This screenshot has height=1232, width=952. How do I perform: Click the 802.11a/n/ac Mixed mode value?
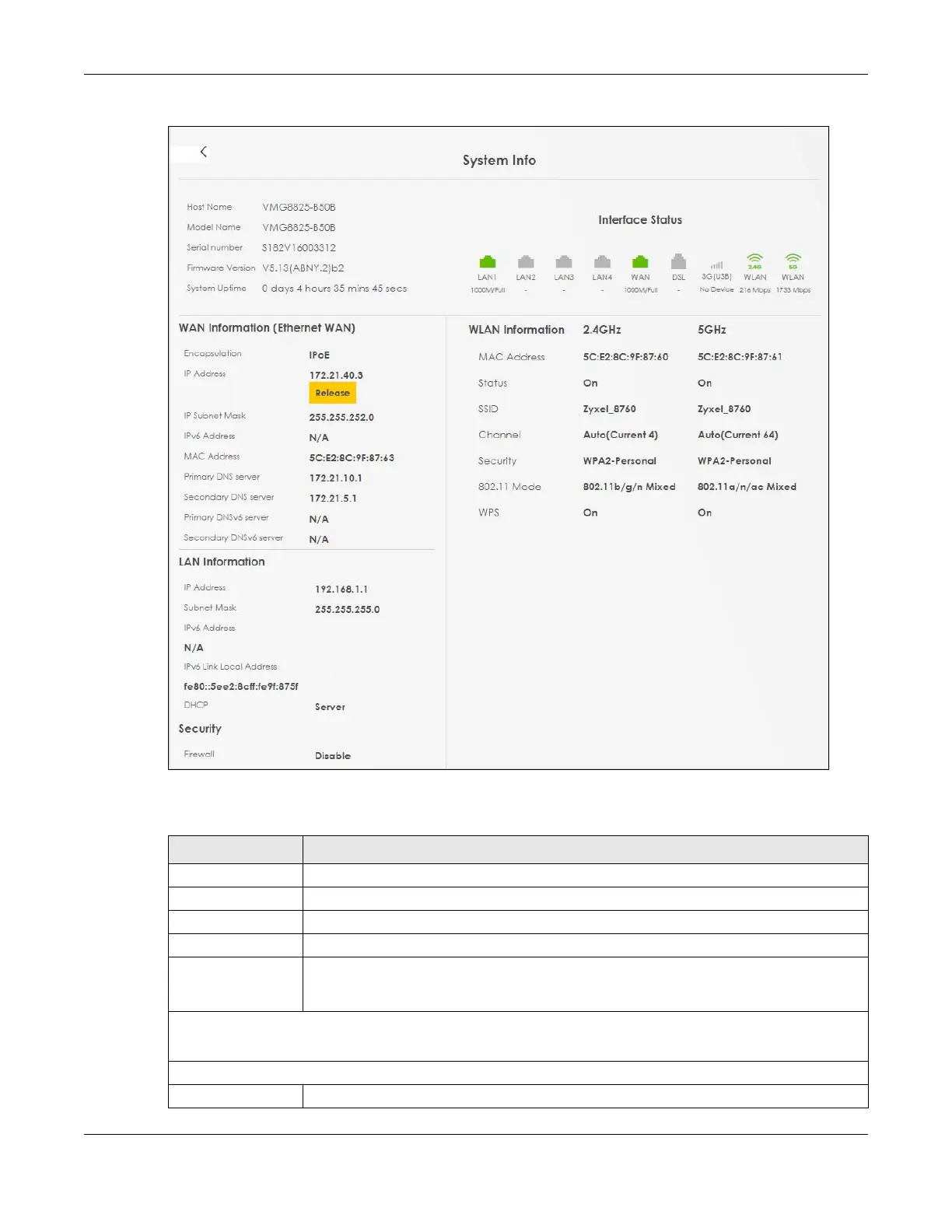click(747, 487)
